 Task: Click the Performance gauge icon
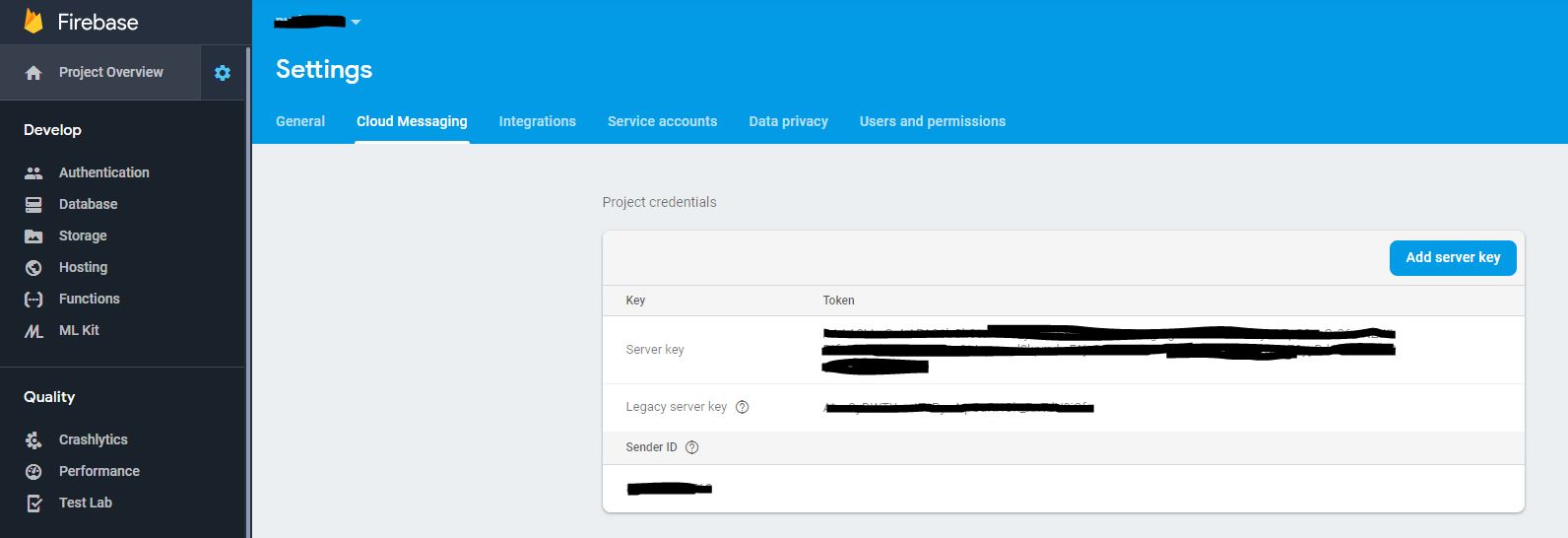click(x=33, y=471)
